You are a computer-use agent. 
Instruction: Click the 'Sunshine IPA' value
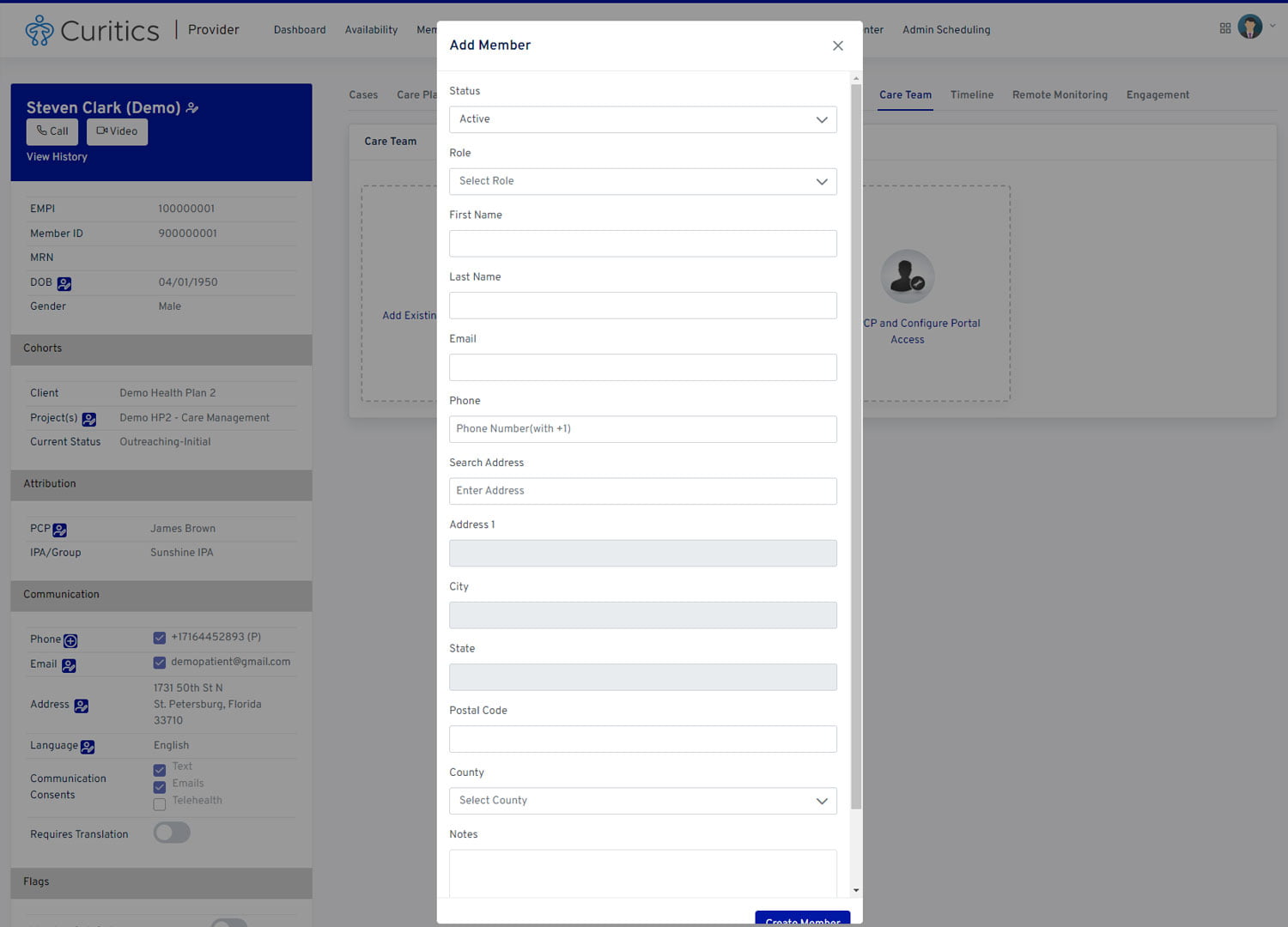point(182,553)
